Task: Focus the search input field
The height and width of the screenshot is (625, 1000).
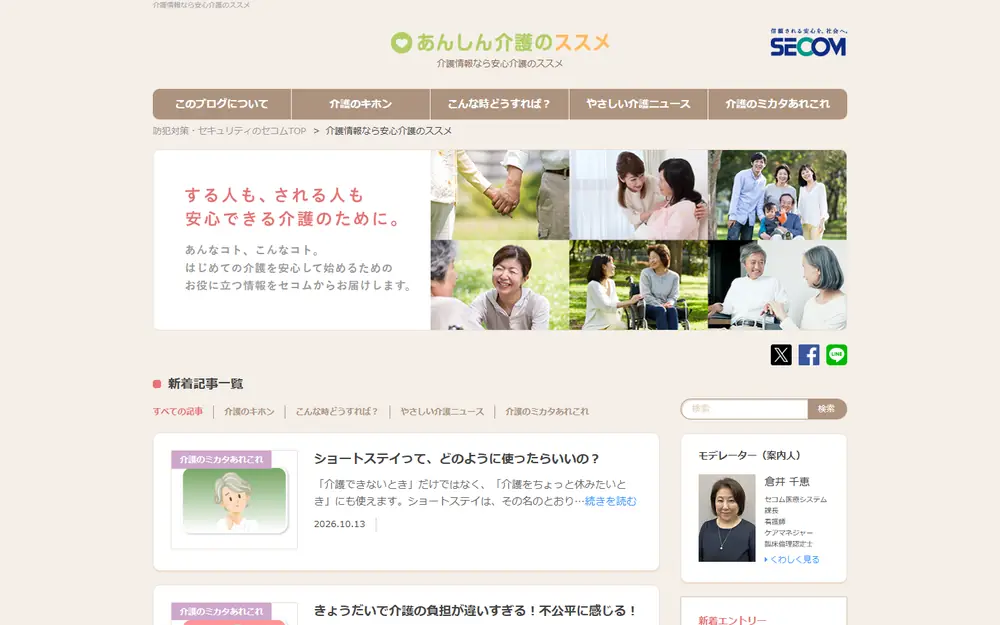Action: (x=744, y=409)
